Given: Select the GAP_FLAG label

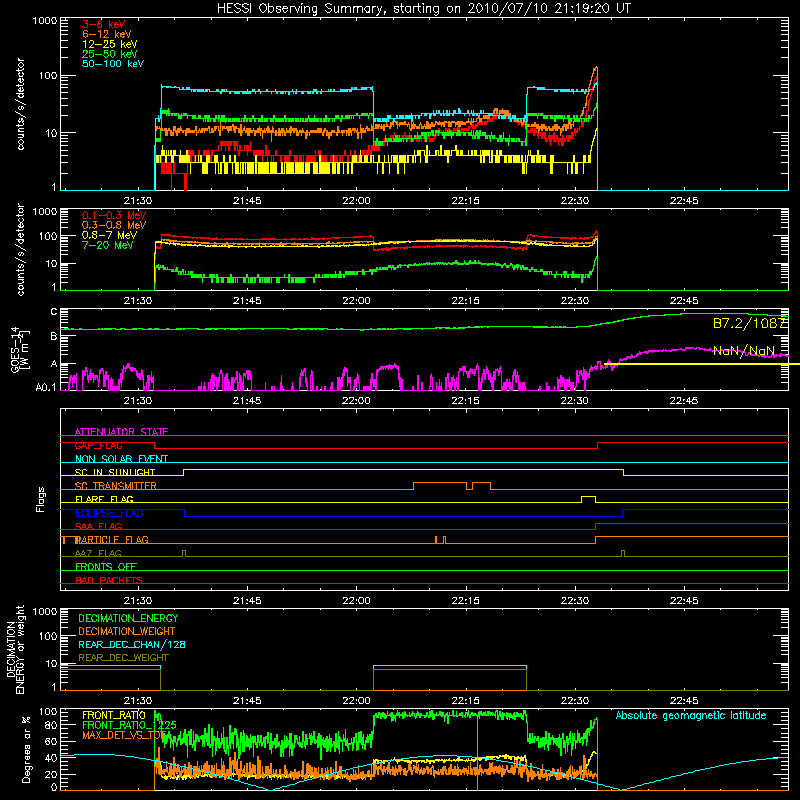Looking at the screenshot, I should pyautogui.click(x=98, y=445).
